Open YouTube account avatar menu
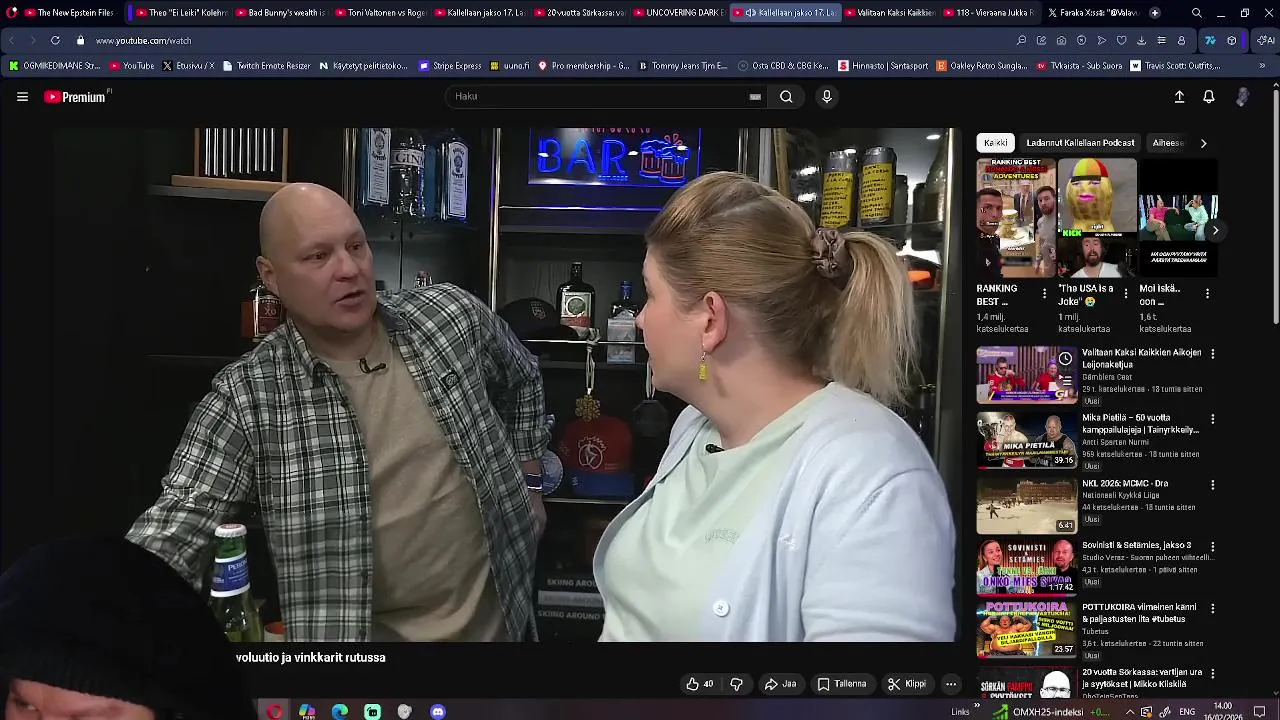The height and width of the screenshot is (720, 1280). pos(1242,97)
